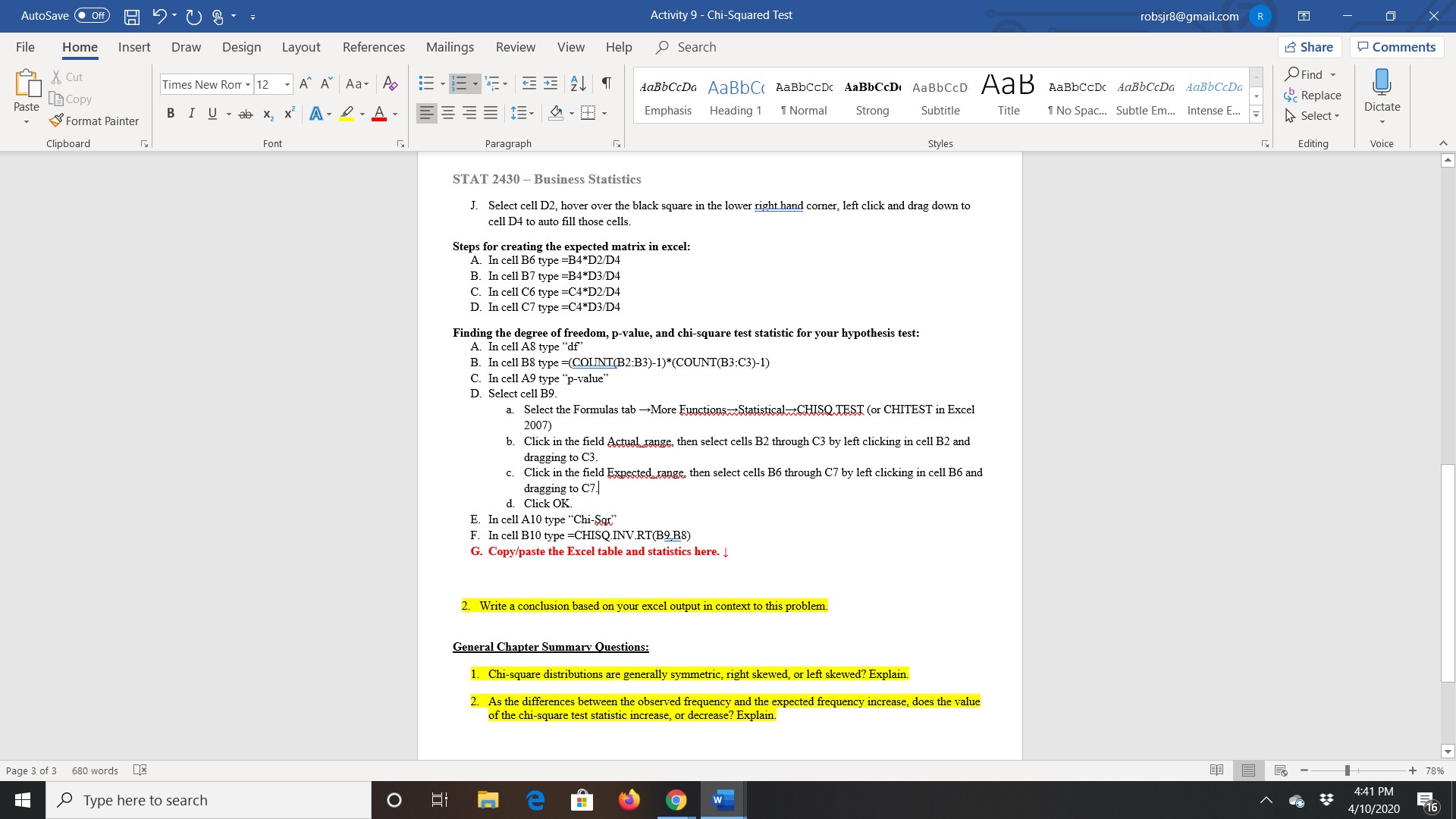
Task: Toggle the AutoSave switch
Action: tap(91, 16)
